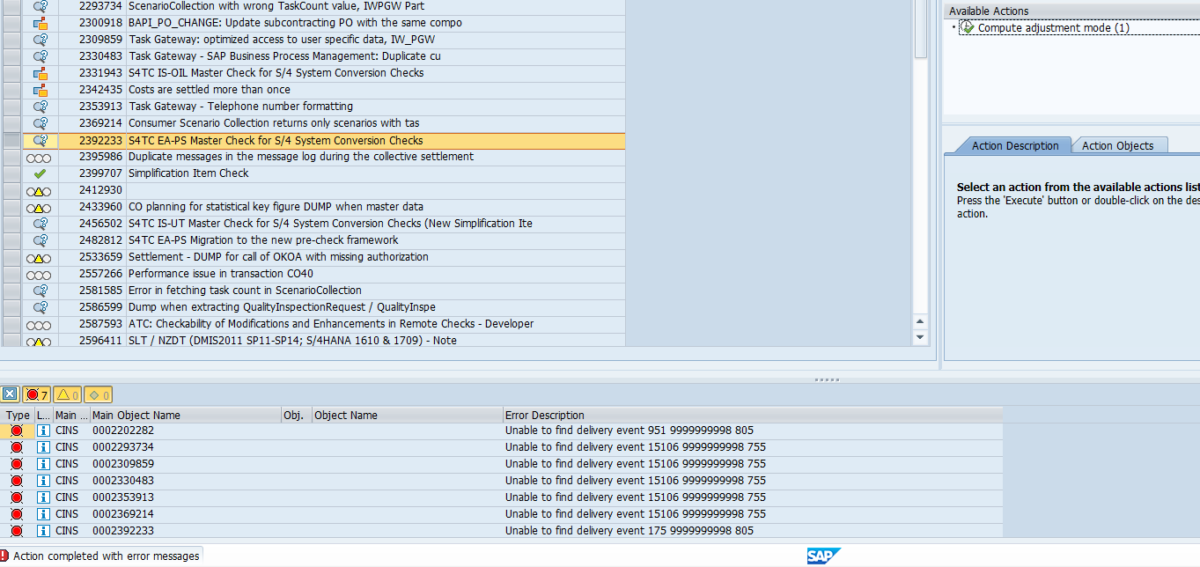Screen dimensions: 1200x567
Task: Click info icon for object 0002202282
Action: tap(43, 431)
